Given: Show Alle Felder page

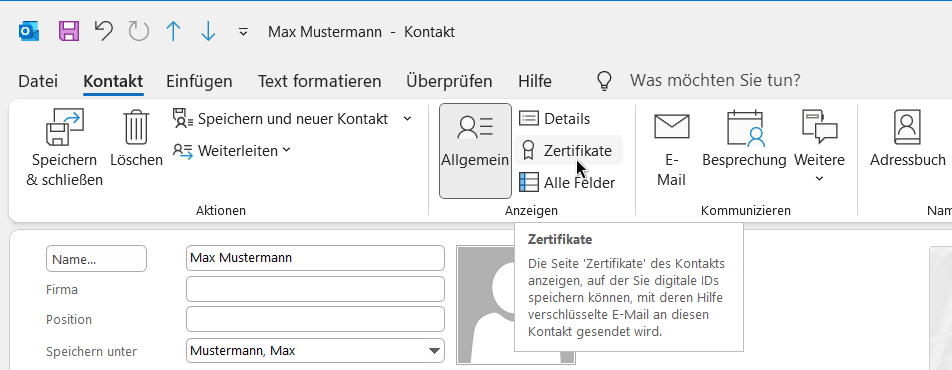Looking at the screenshot, I should point(566,182).
